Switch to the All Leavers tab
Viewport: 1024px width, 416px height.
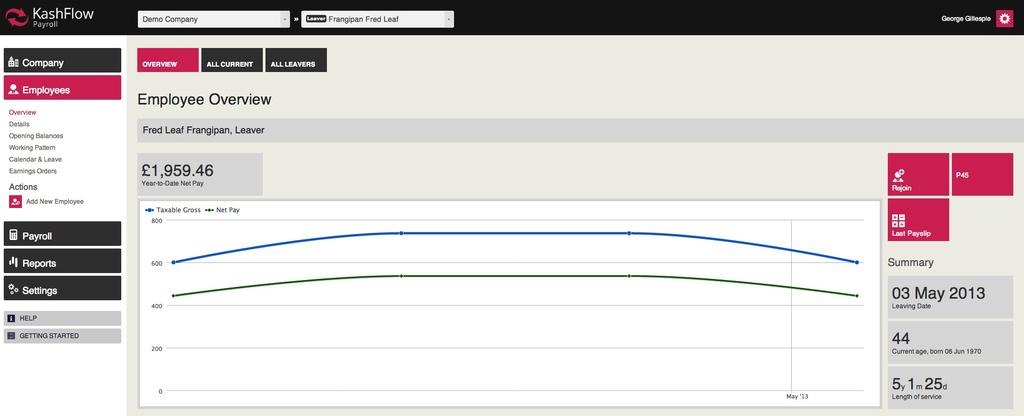[296, 61]
